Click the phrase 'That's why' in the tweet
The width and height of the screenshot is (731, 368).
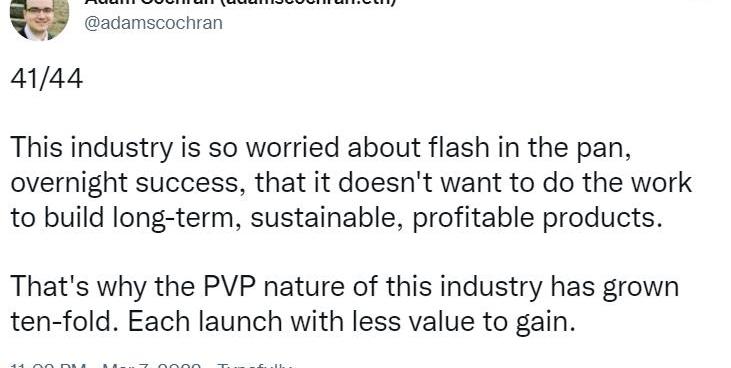[78, 287]
